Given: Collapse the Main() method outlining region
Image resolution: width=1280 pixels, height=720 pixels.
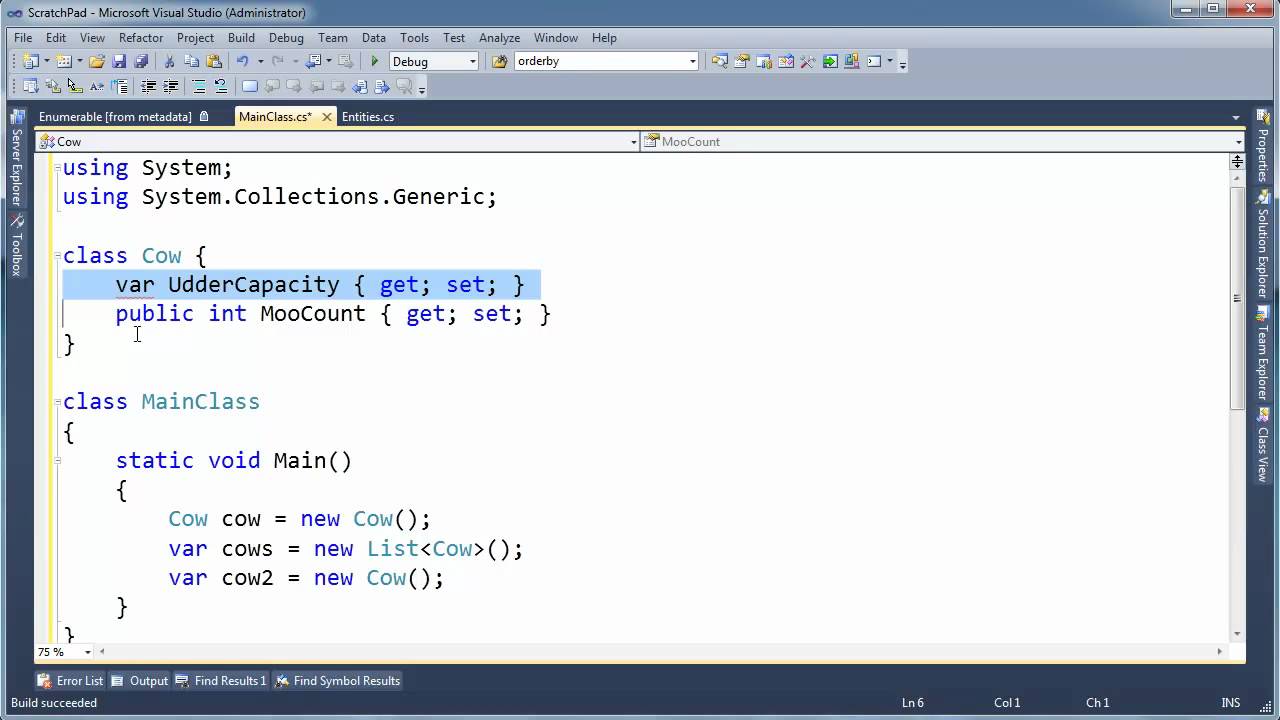Looking at the screenshot, I should point(57,461).
